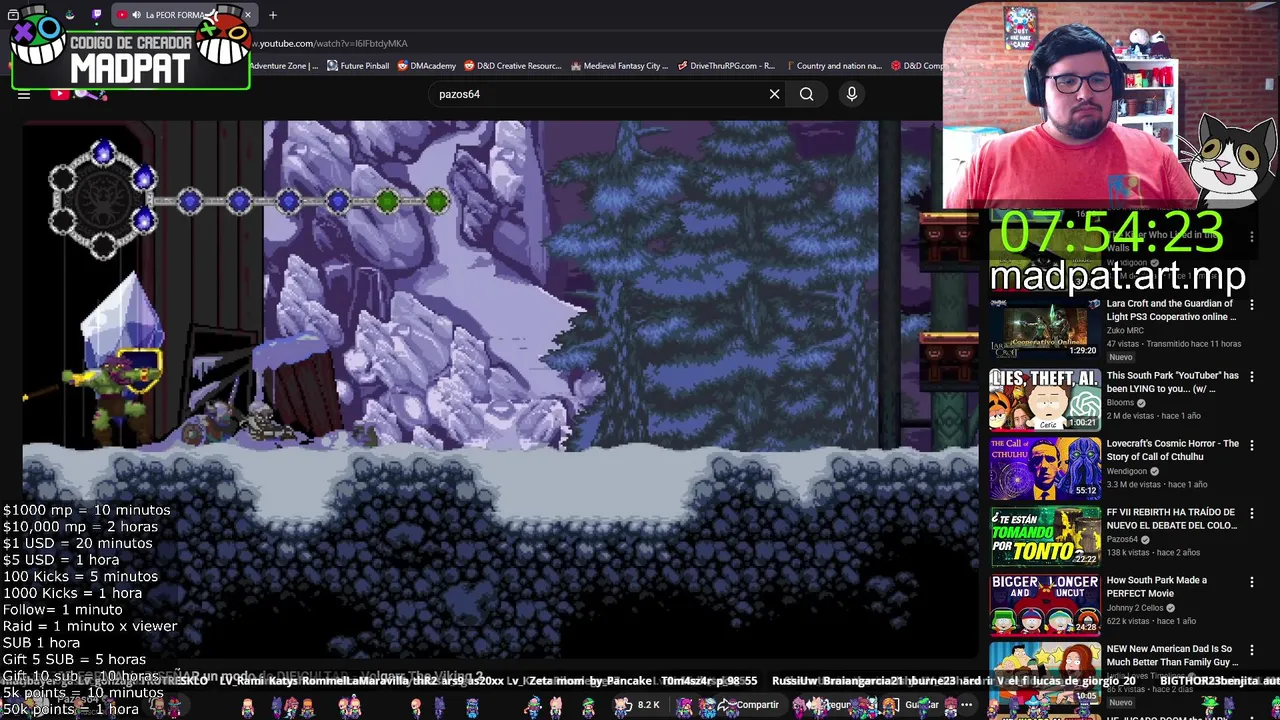Open Lovecraft's Cosmic Horror video title
Image resolution: width=1280 pixels, height=720 pixels.
pos(1172,450)
